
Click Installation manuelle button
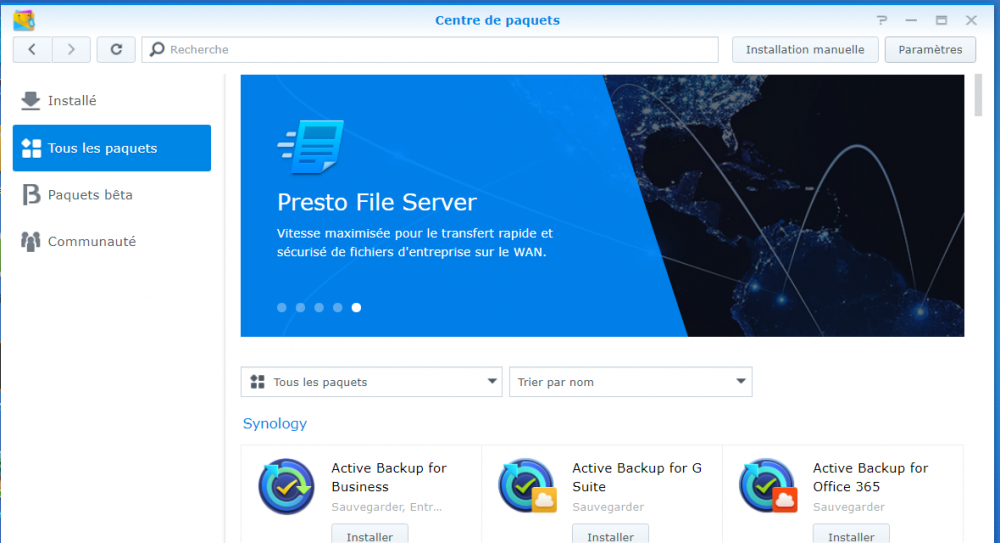tap(805, 49)
